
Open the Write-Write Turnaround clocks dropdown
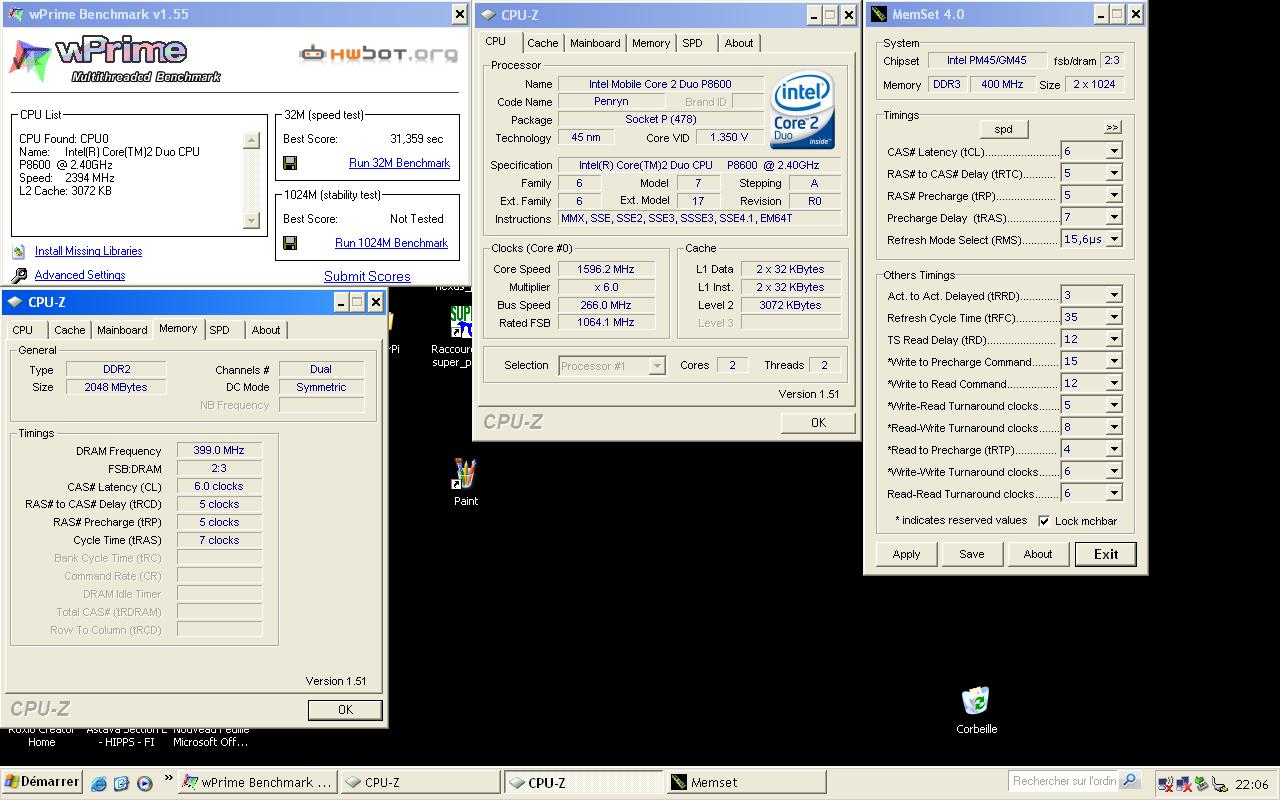tap(1113, 471)
